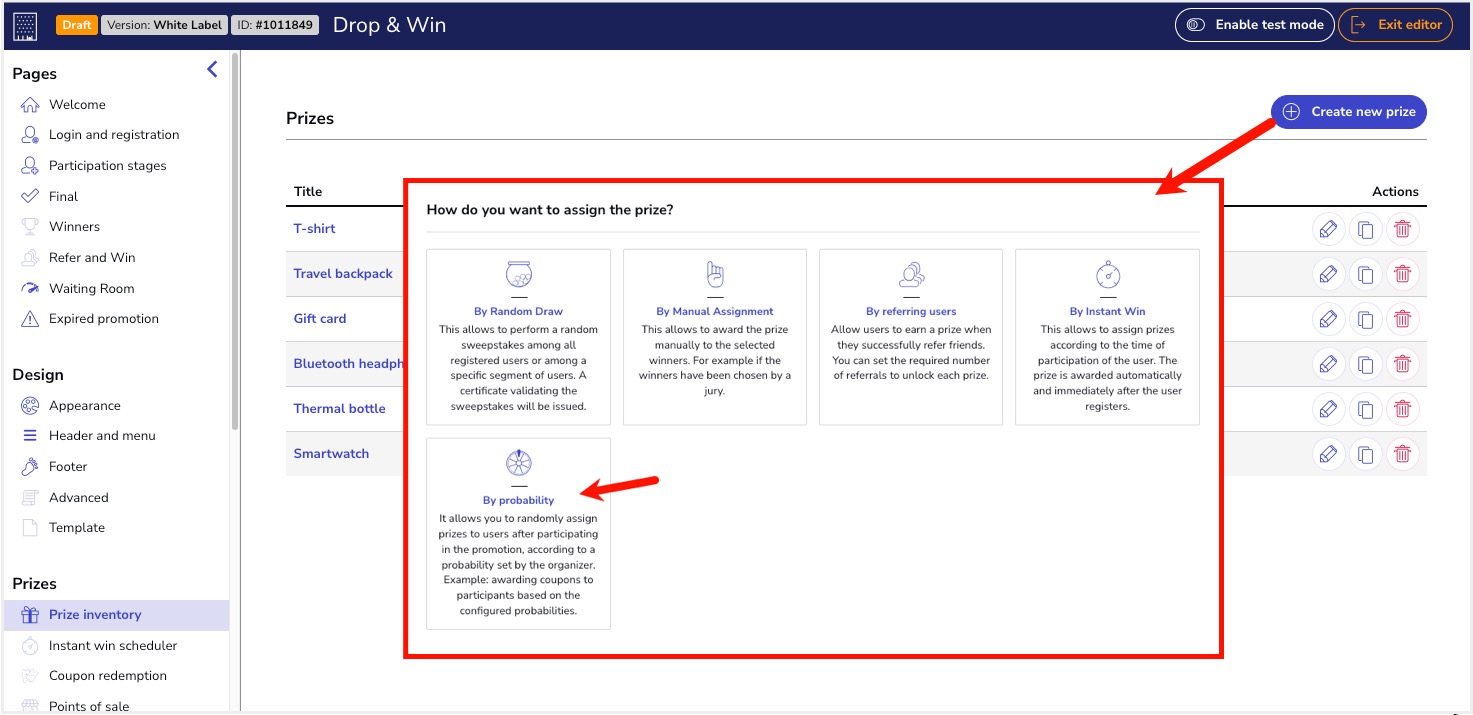
Task: Select By Instant Win assignment card
Action: tap(1107, 337)
